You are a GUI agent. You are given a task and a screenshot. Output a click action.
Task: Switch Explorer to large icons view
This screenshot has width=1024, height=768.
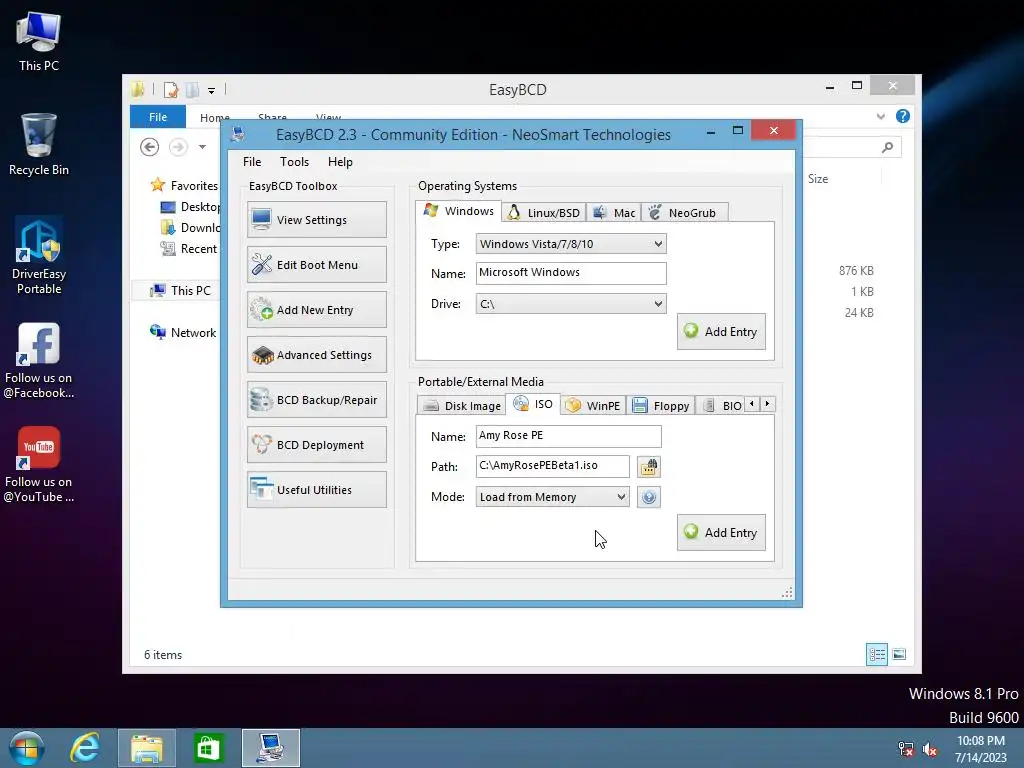899,654
